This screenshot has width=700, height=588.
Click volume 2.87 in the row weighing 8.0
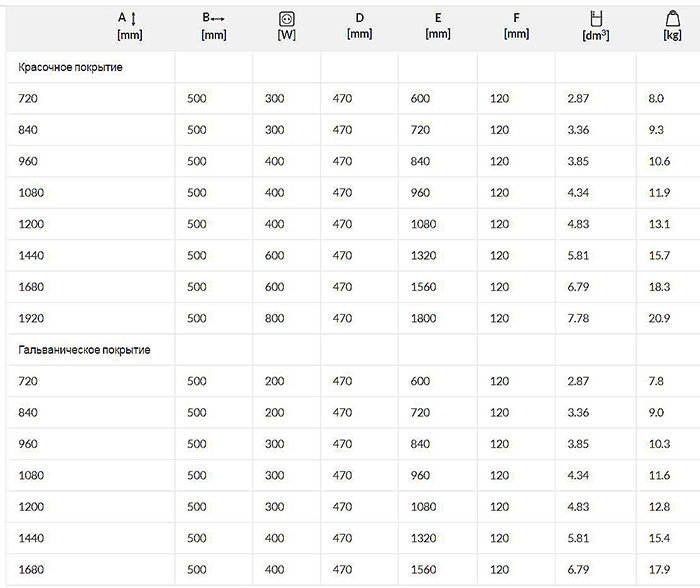(x=578, y=98)
